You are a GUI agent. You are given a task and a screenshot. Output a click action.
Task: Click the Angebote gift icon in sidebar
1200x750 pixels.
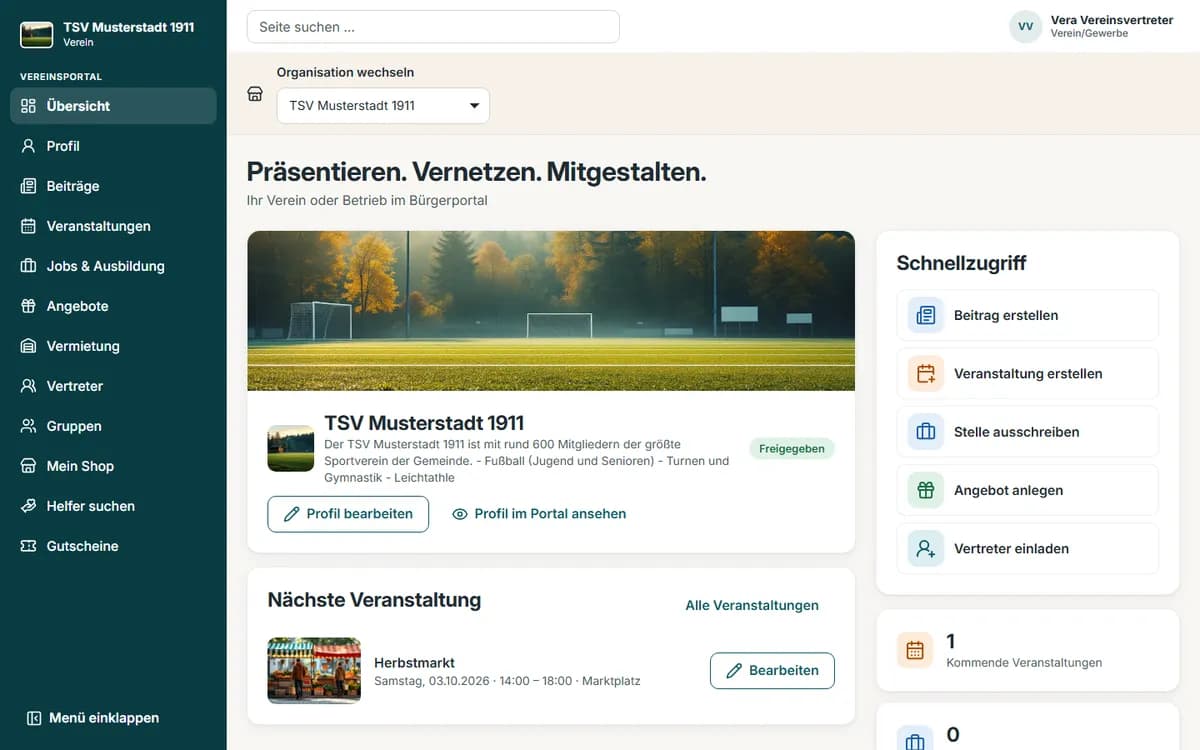[x=28, y=306]
